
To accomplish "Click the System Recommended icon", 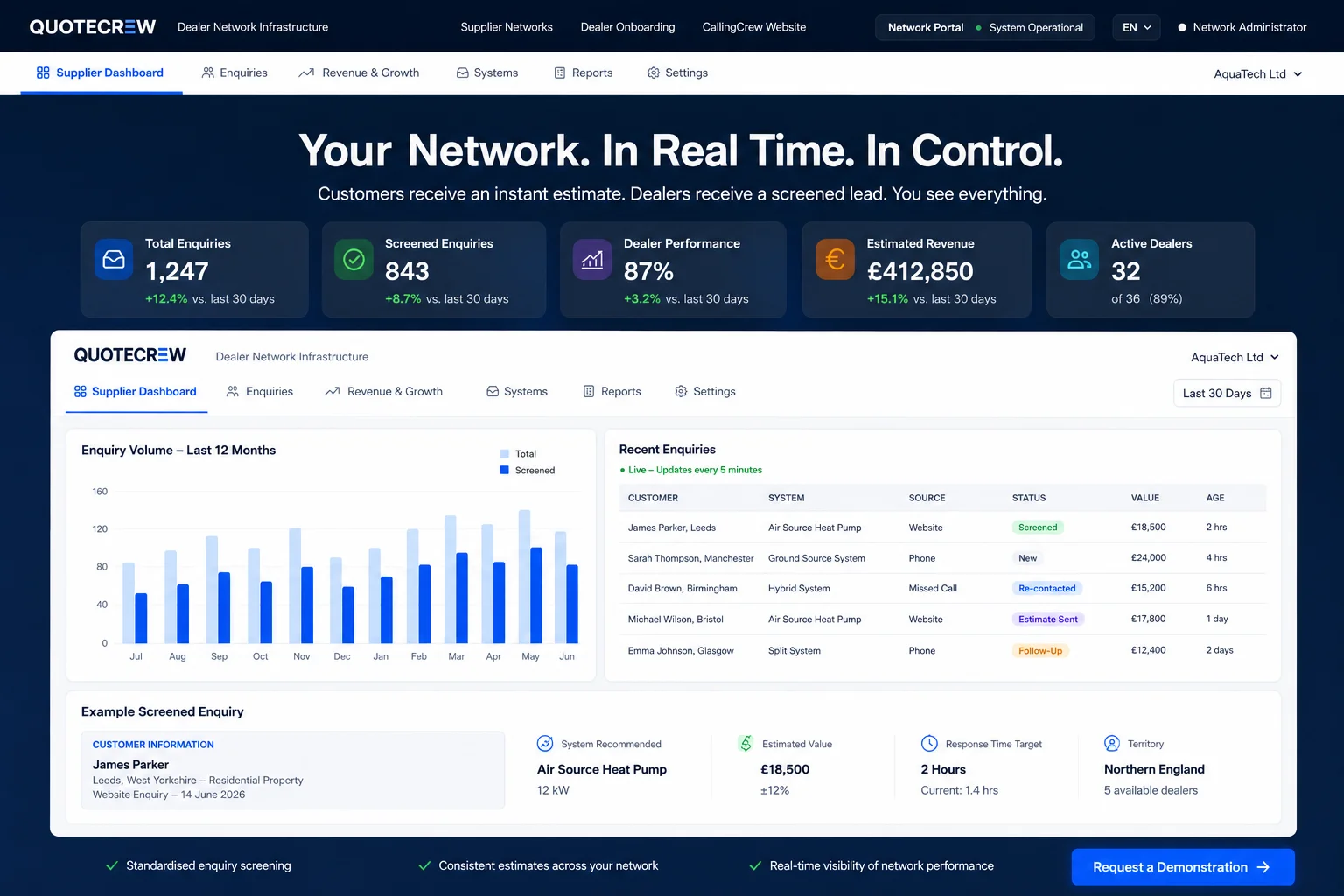I will [545, 744].
